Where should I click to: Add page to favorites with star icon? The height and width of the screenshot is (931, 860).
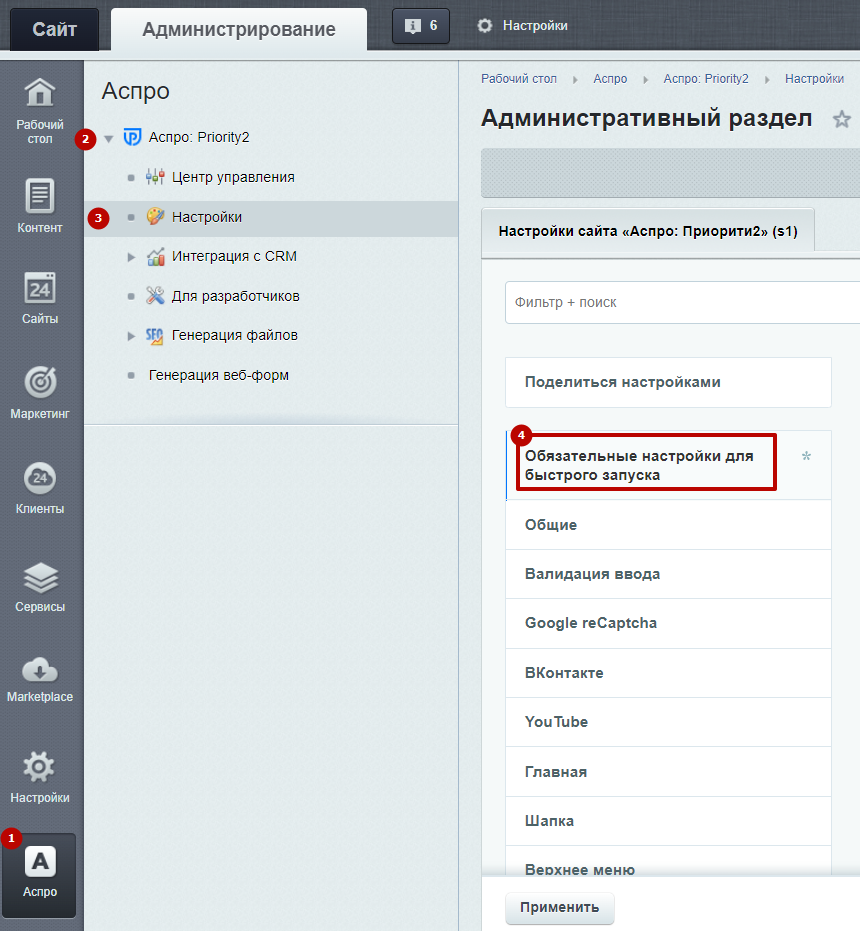pos(842,119)
